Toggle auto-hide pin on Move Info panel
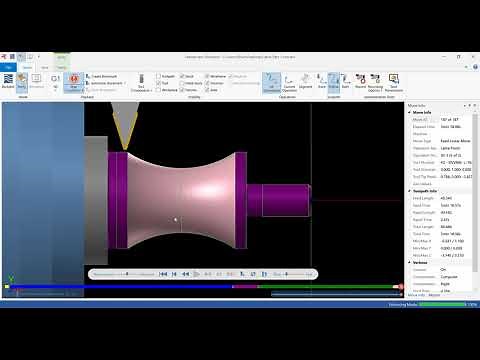Screen dimensions: 480x360 click(x=470, y=105)
